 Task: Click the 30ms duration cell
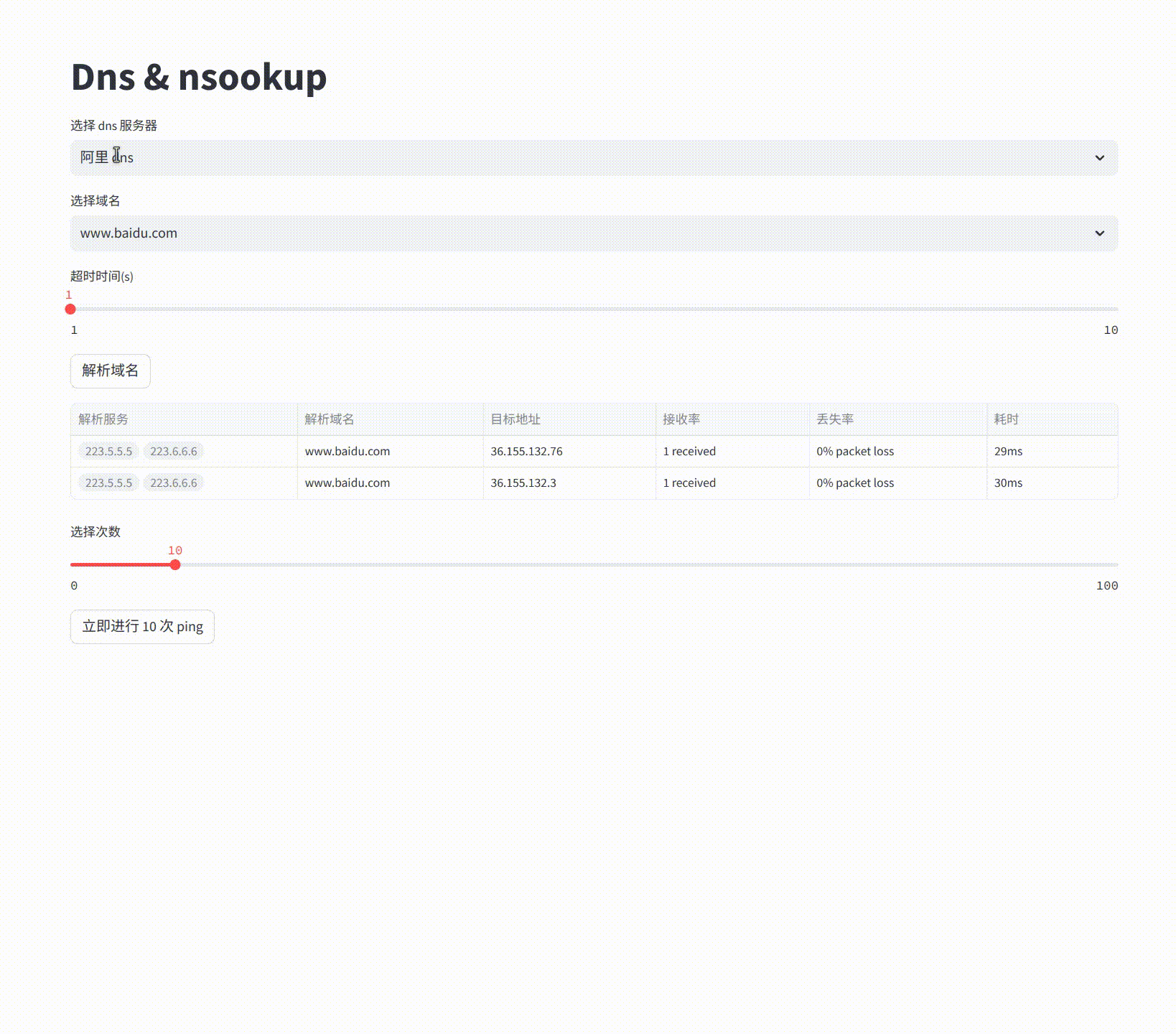click(x=1053, y=483)
